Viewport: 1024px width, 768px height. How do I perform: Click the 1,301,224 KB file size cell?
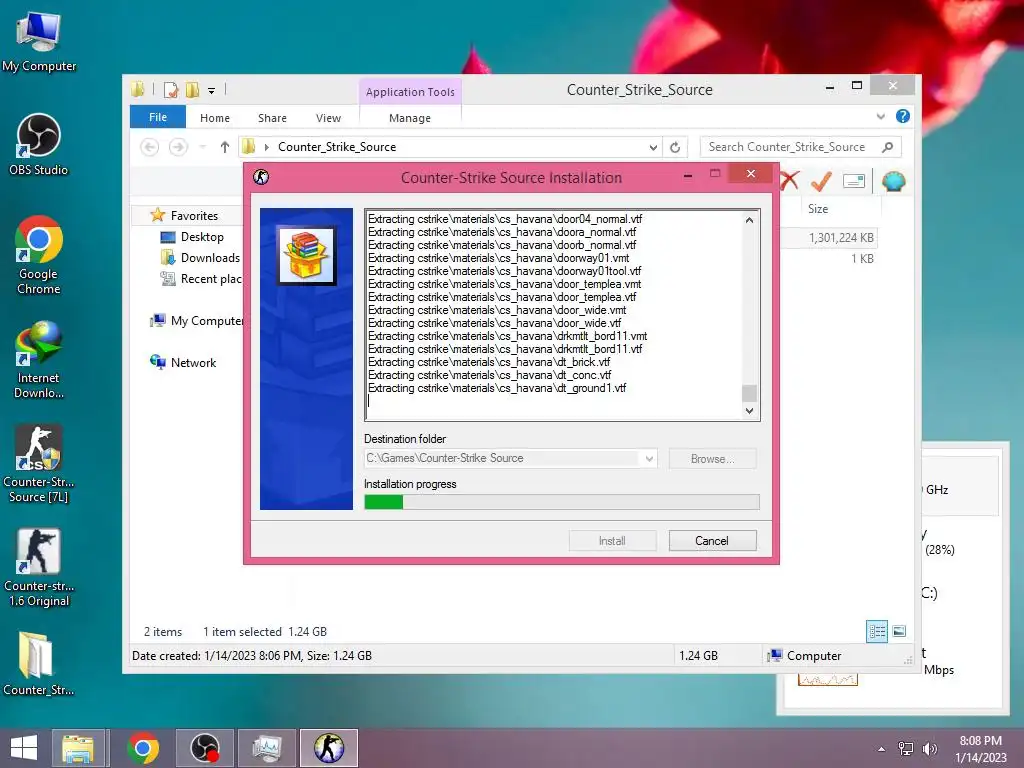click(841, 238)
